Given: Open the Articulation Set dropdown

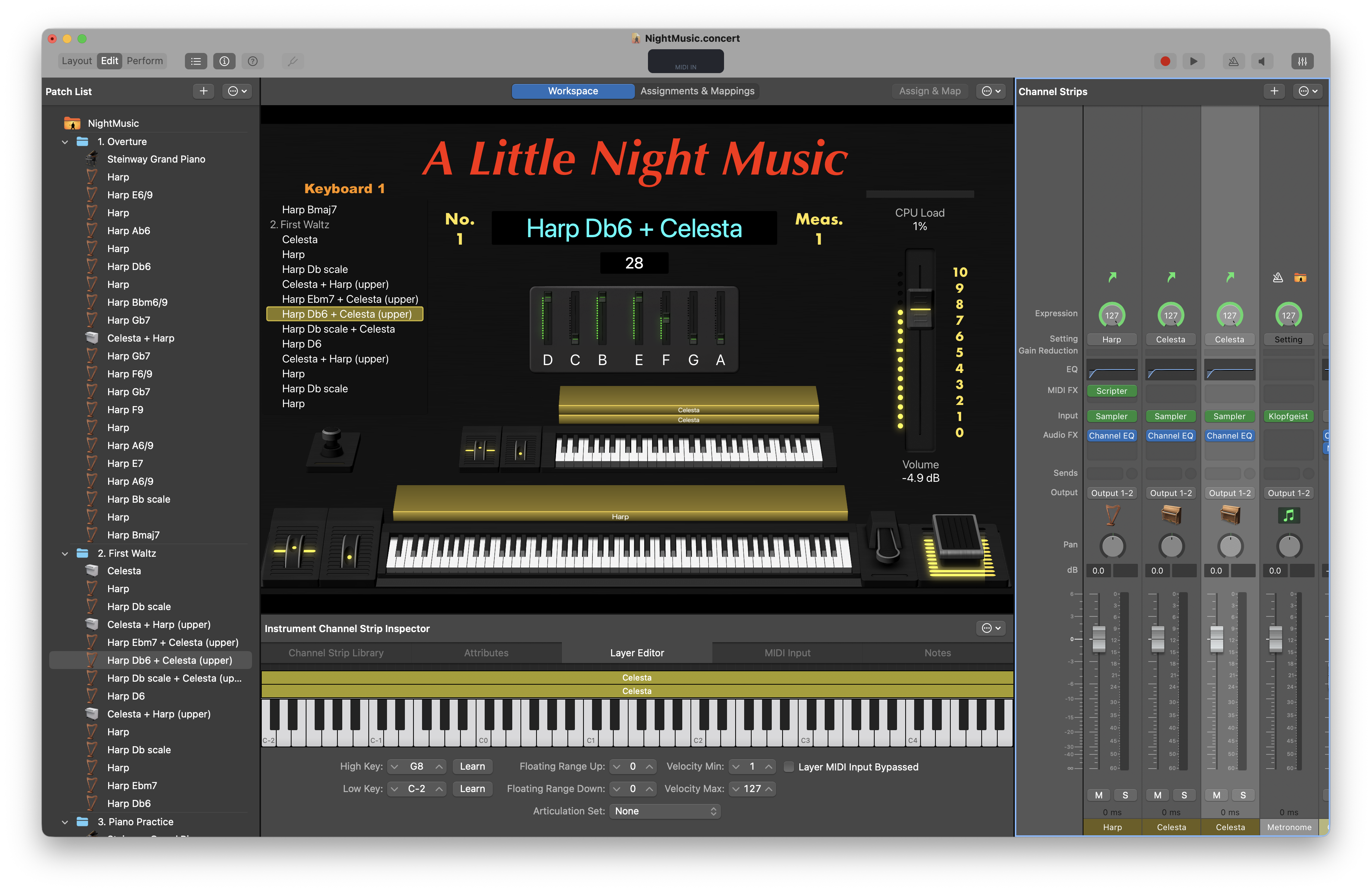Looking at the screenshot, I should 665,811.
